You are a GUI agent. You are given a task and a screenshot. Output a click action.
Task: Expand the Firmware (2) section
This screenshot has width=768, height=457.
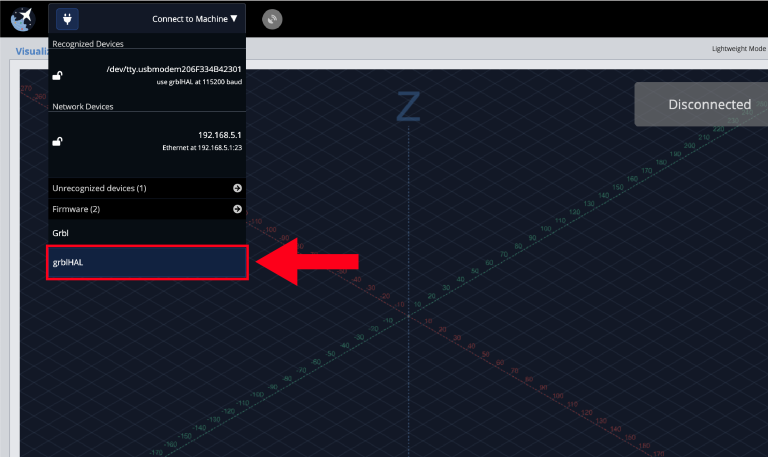coord(147,209)
